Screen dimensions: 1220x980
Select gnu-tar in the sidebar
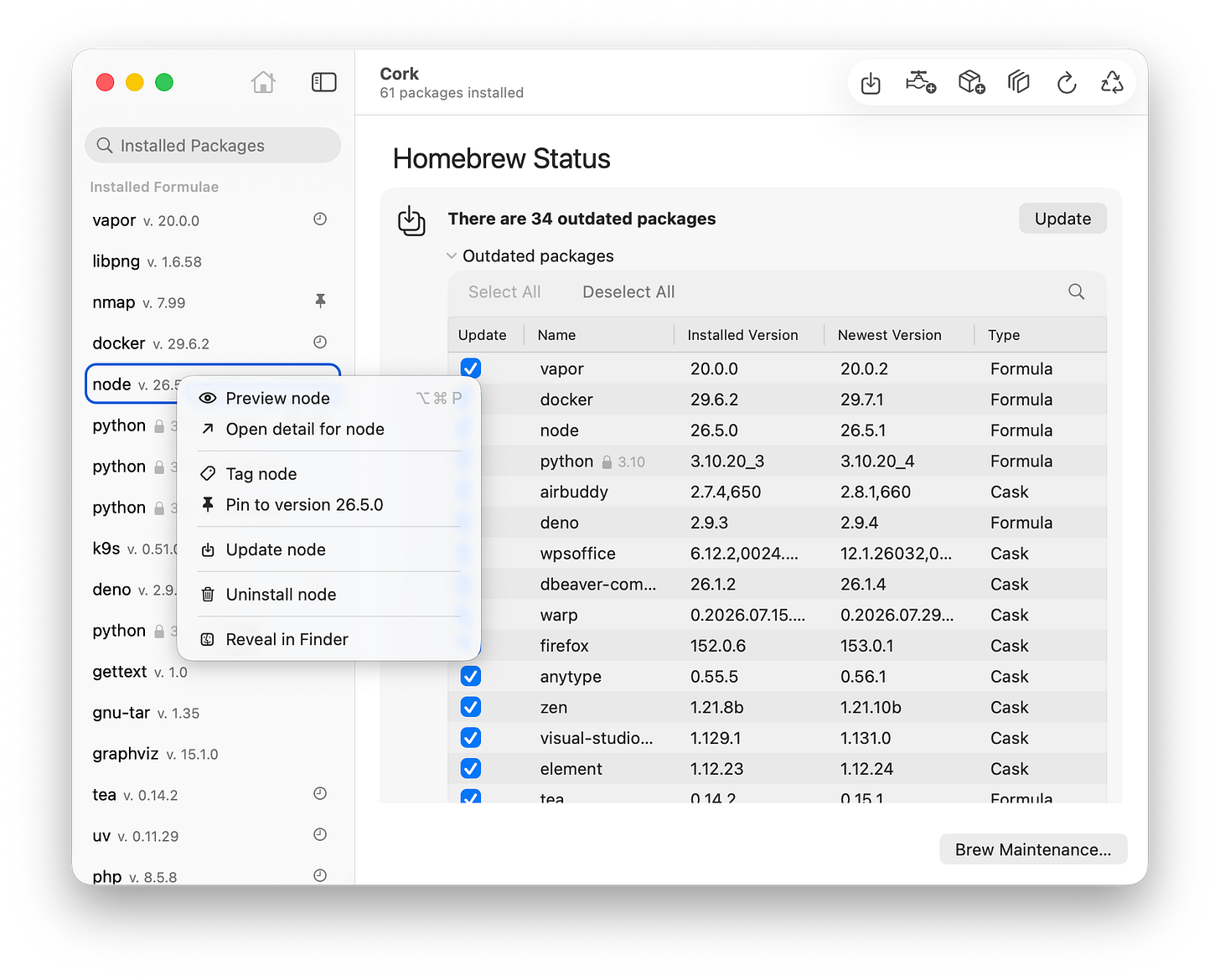[213, 713]
